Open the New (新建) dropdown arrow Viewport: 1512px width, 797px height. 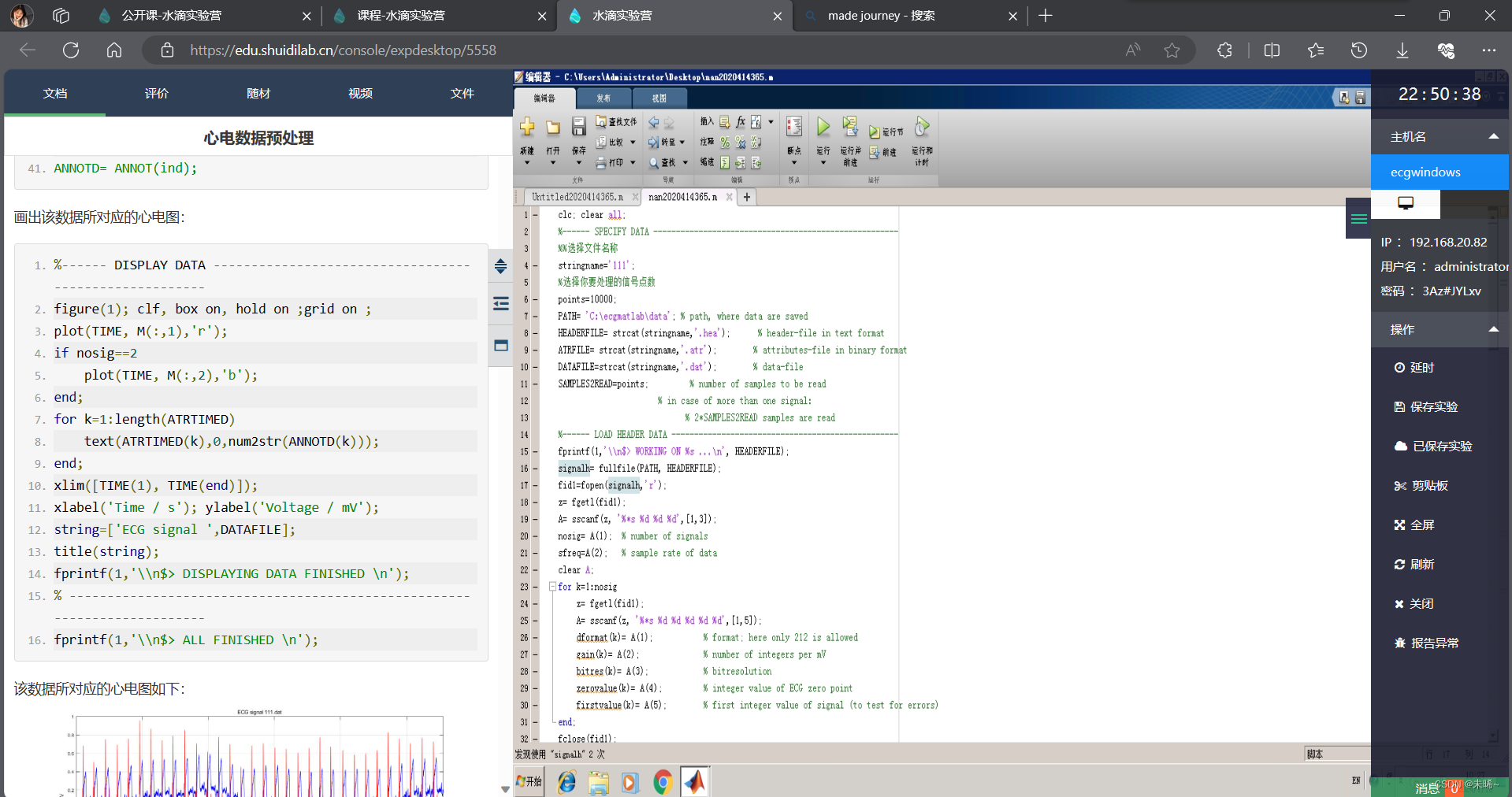(x=527, y=163)
